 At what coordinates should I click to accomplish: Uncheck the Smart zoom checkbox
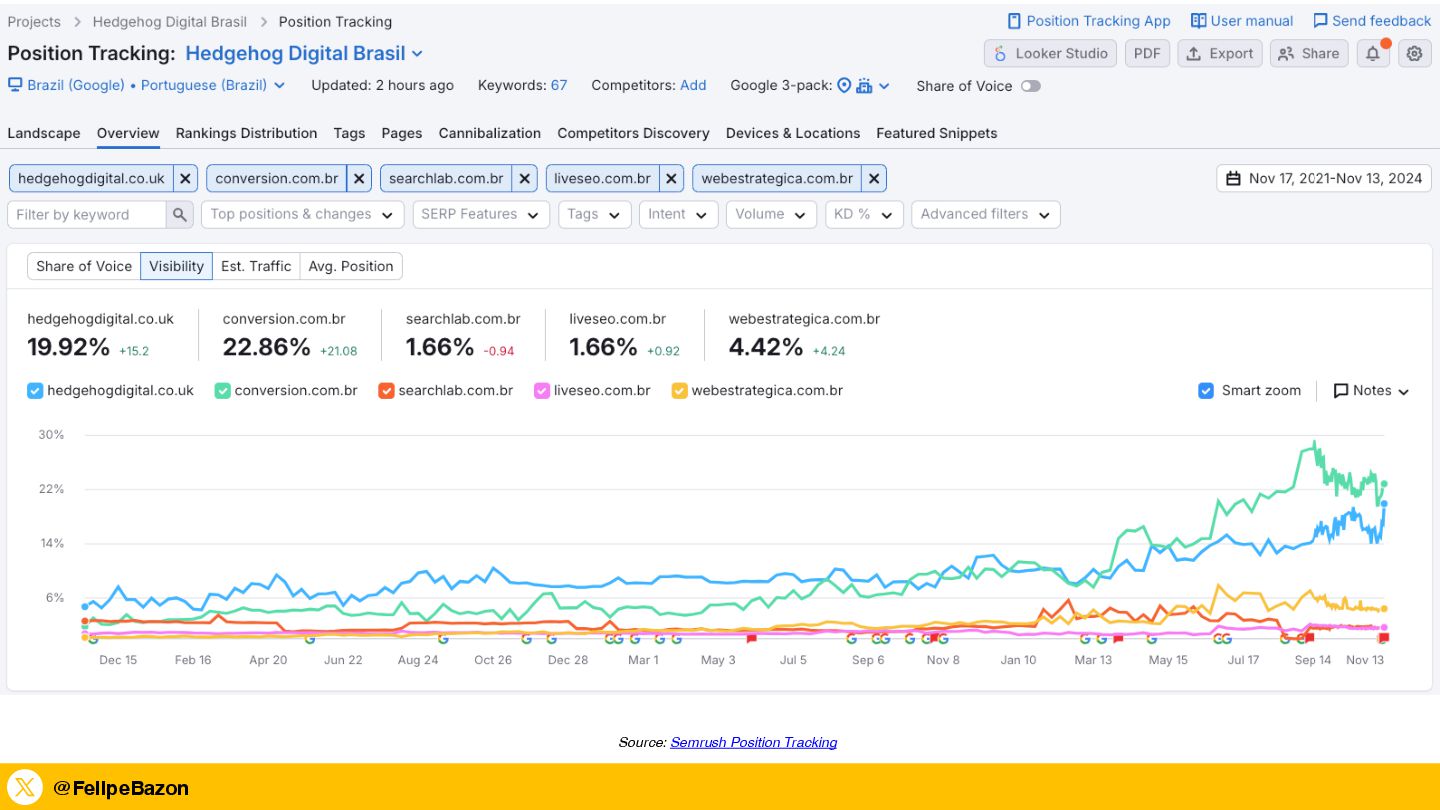(1206, 391)
